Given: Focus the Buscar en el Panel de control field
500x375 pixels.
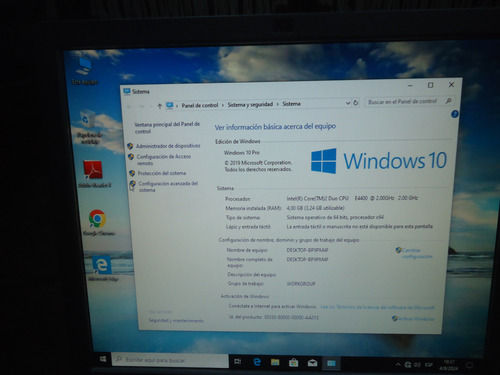Looking at the screenshot, I should point(409,101).
